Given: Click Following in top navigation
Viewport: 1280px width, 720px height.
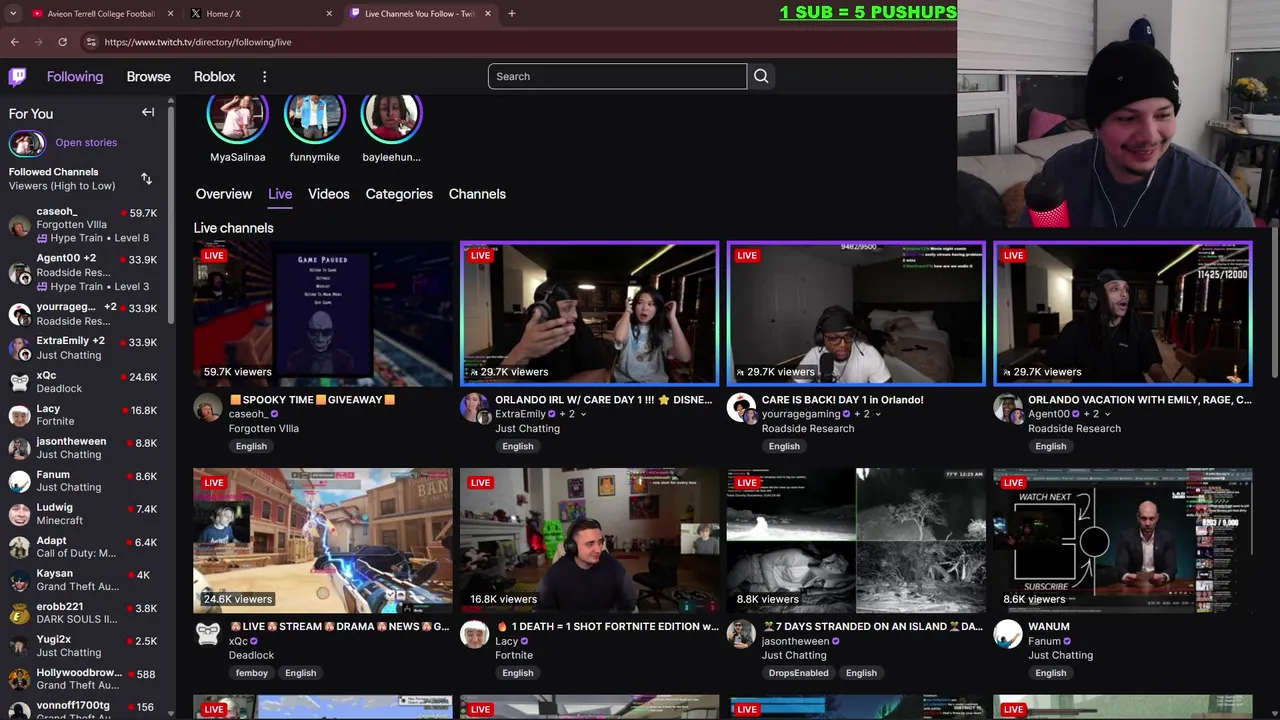Looking at the screenshot, I should click(75, 77).
